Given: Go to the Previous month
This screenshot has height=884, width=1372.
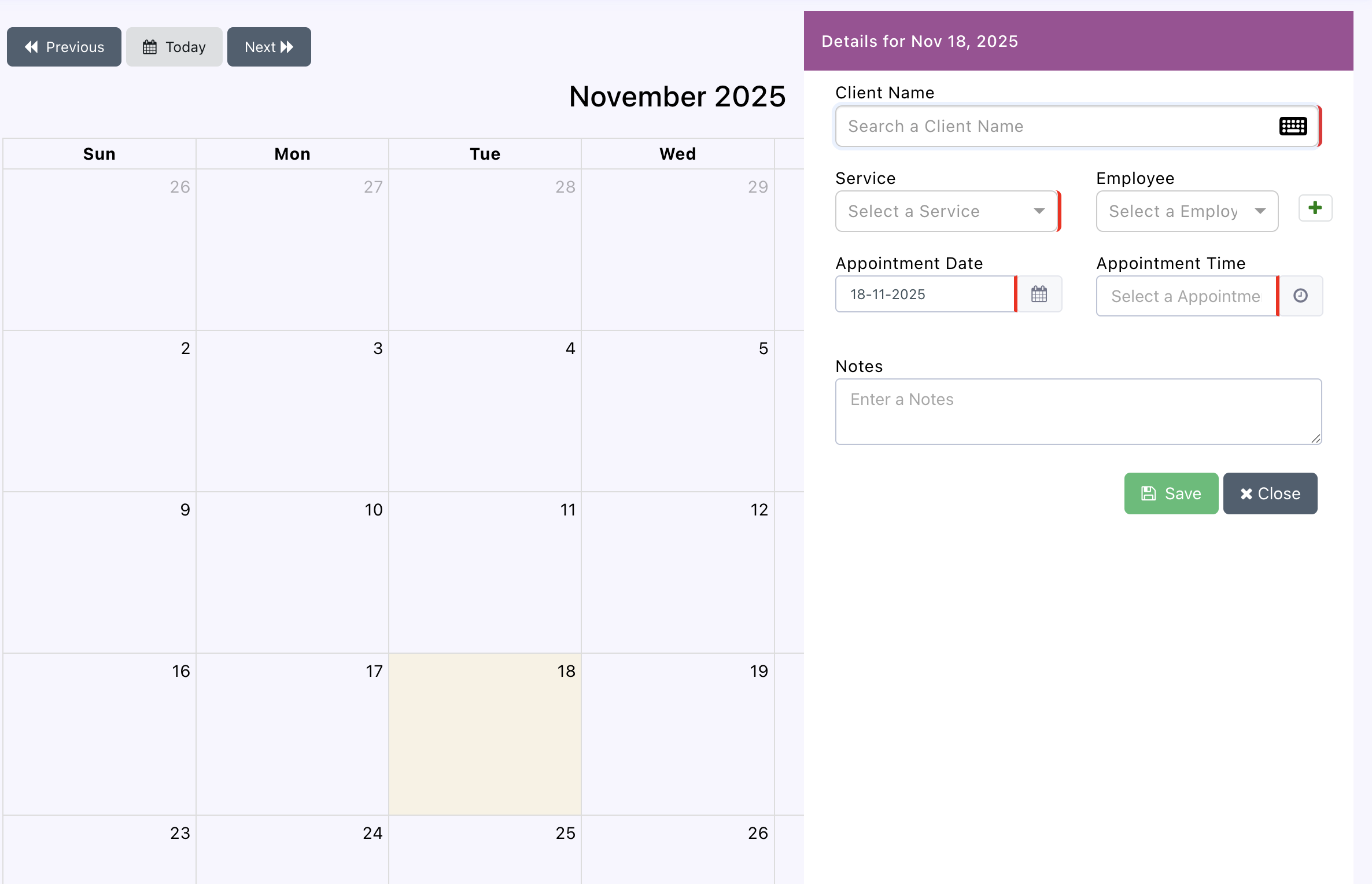Looking at the screenshot, I should click(x=64, y=47).
